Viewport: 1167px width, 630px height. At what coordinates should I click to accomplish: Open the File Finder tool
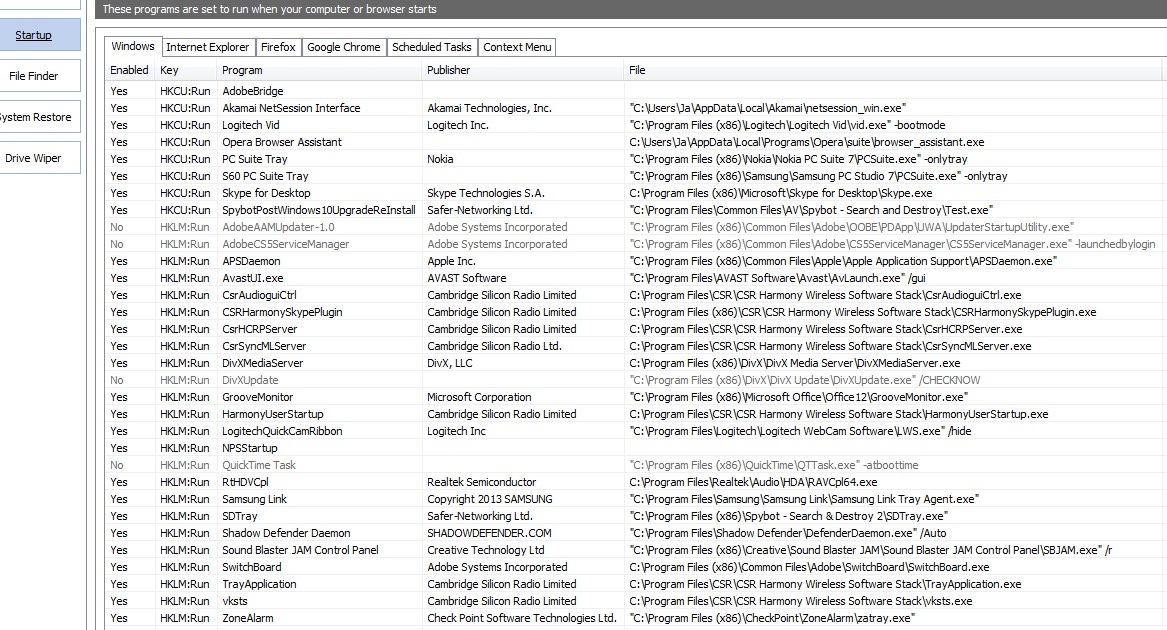tap(33, 76)
